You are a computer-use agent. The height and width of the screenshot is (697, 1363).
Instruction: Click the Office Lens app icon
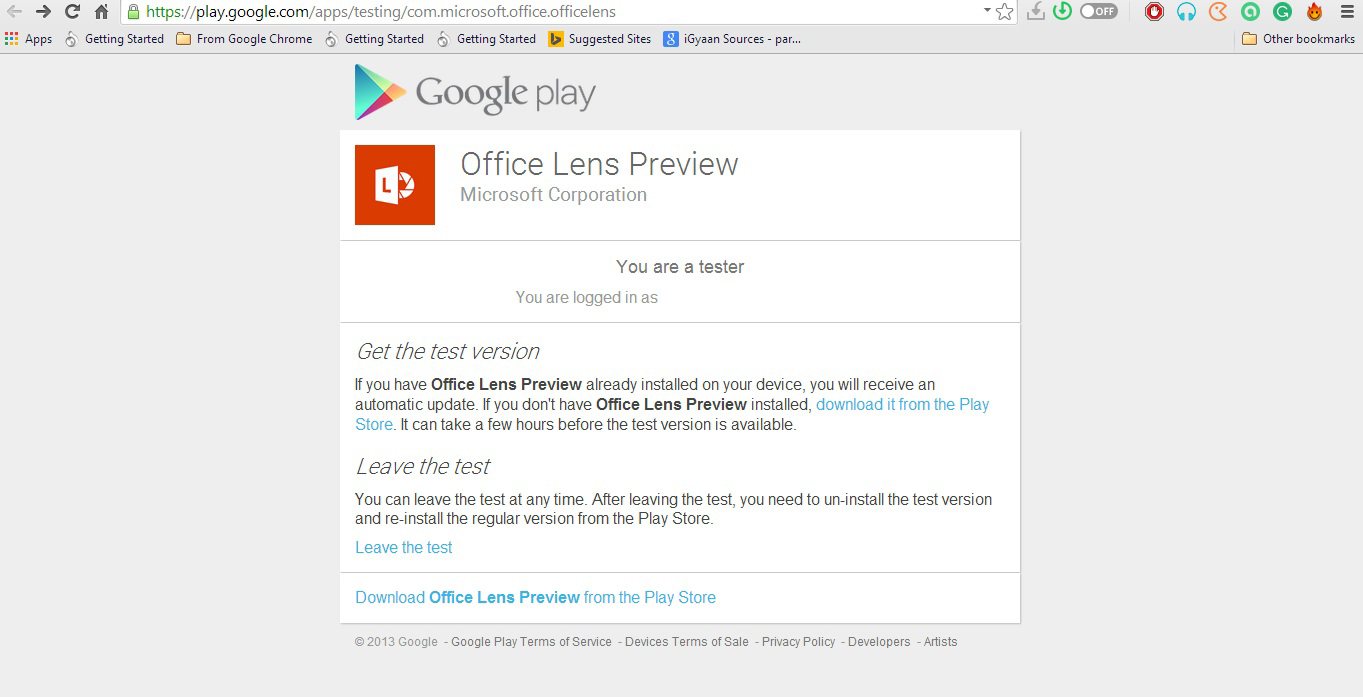(395, 185)
